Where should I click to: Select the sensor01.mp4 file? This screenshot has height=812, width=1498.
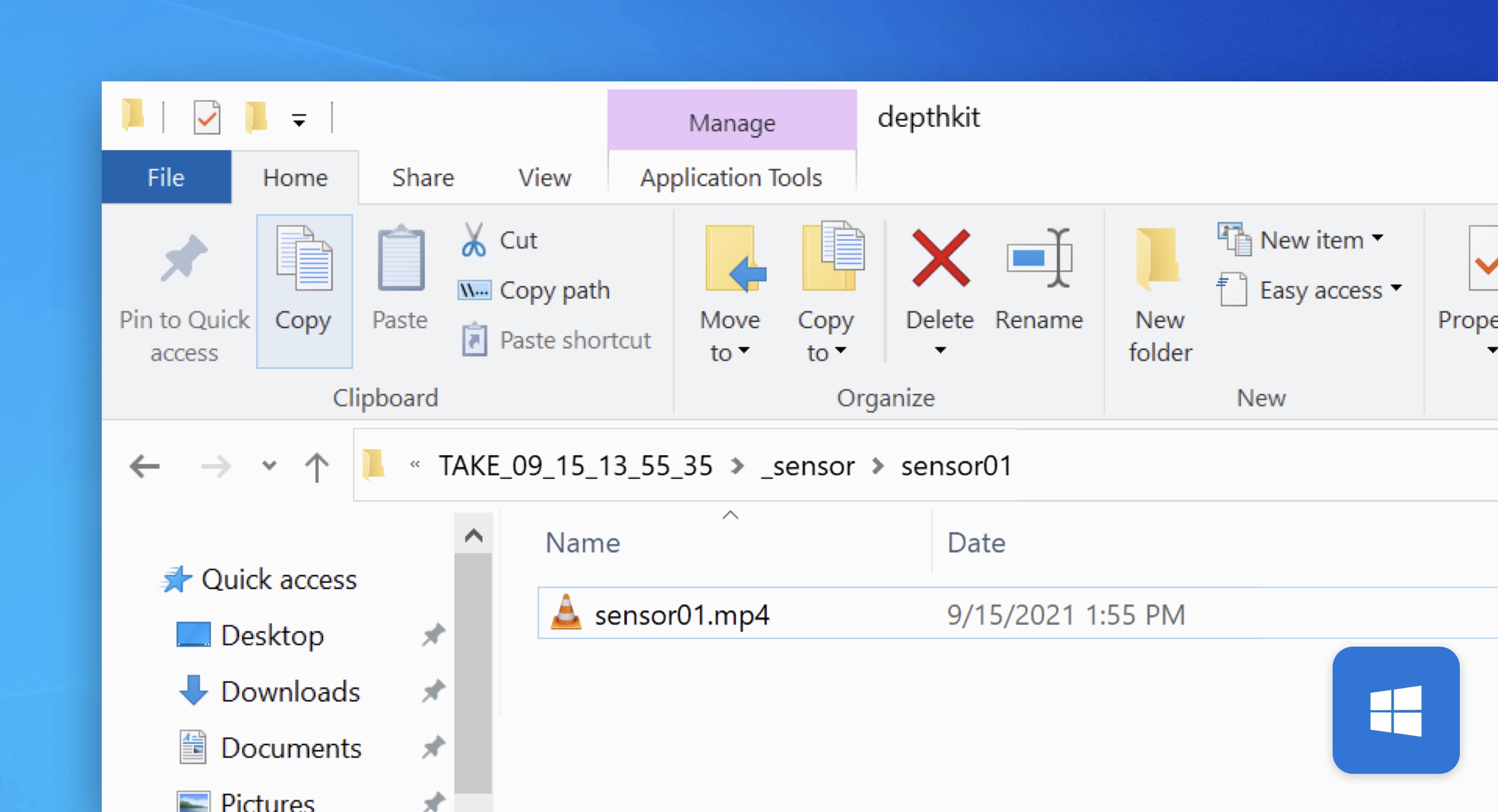(x=681, y=615)
